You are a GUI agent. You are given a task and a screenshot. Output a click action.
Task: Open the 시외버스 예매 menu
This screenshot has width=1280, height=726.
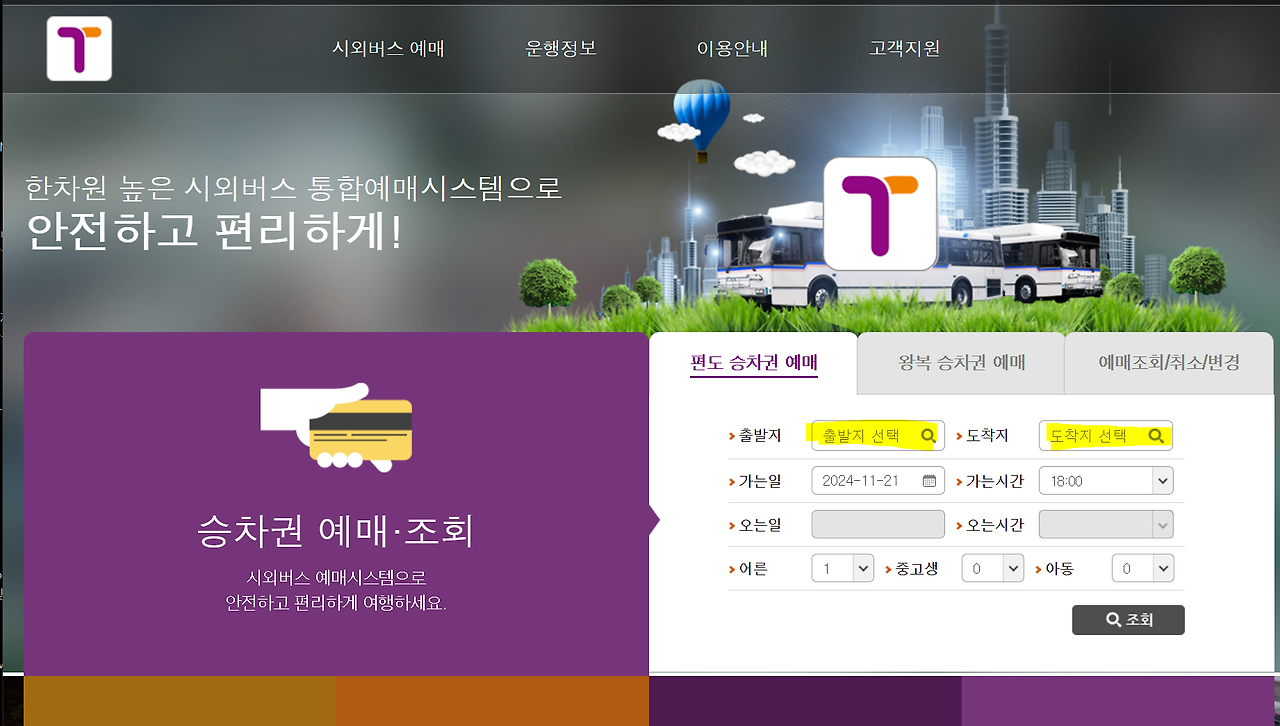pyautogui.click(x=388, y=47)
